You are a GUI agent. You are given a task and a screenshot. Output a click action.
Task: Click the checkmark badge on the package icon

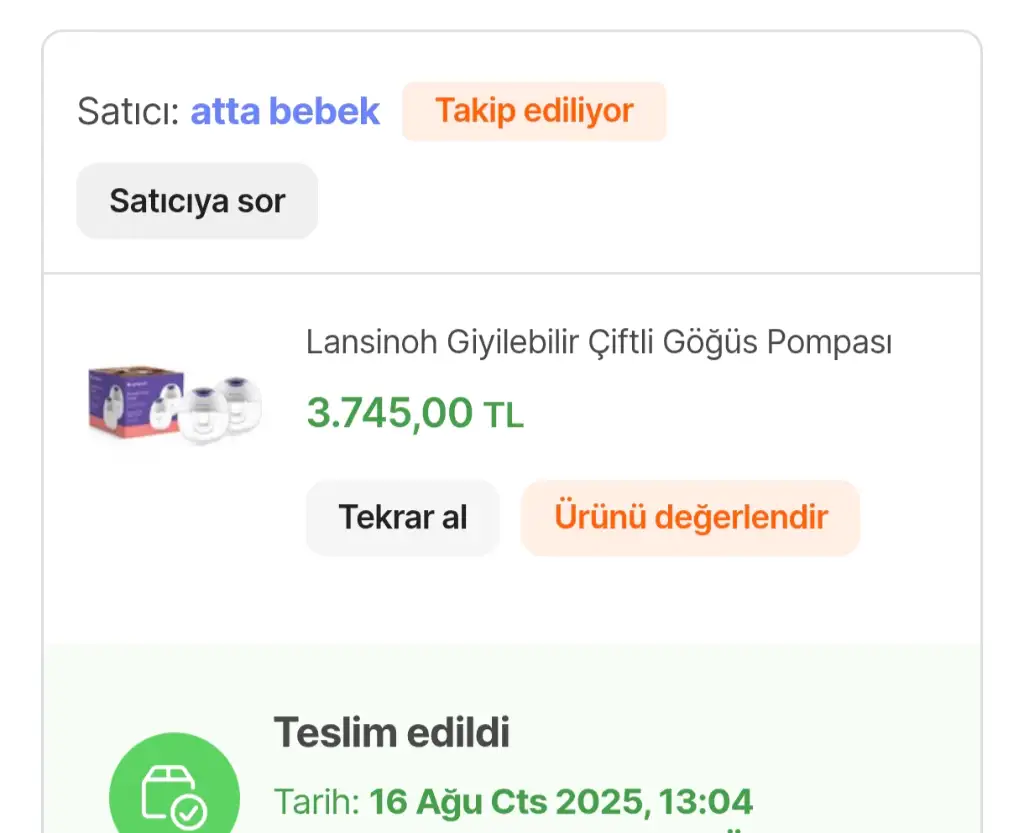click(x=188, y=812)
